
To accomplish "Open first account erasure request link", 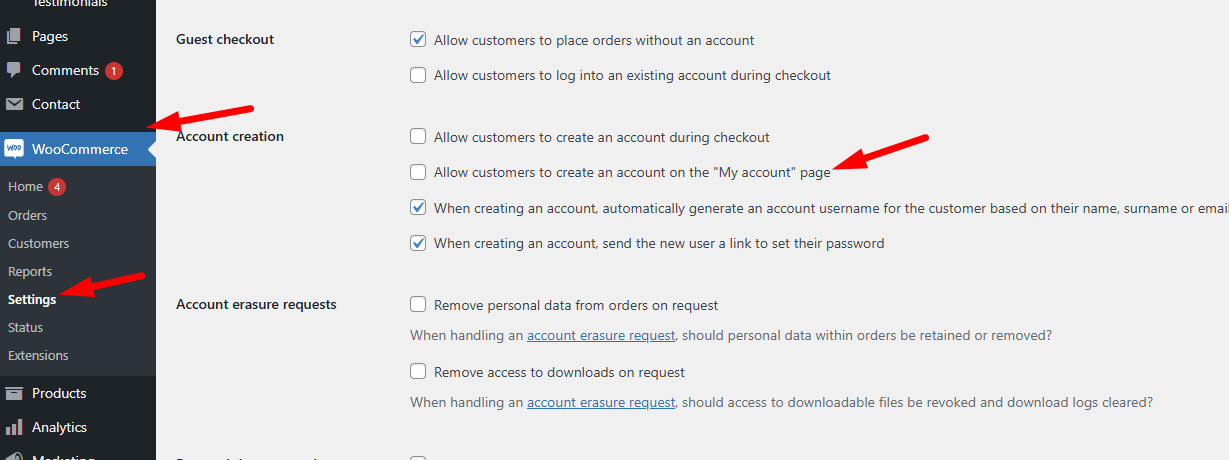I will click(601, 335).
